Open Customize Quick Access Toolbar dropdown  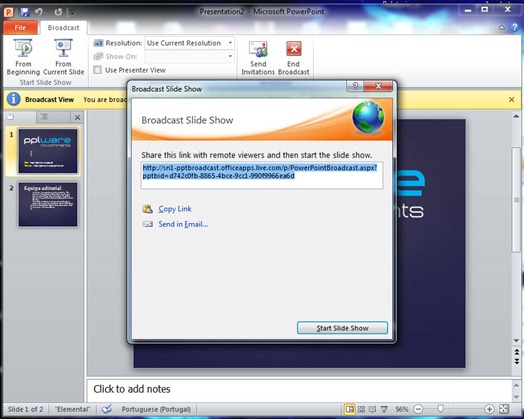(72, 13)
